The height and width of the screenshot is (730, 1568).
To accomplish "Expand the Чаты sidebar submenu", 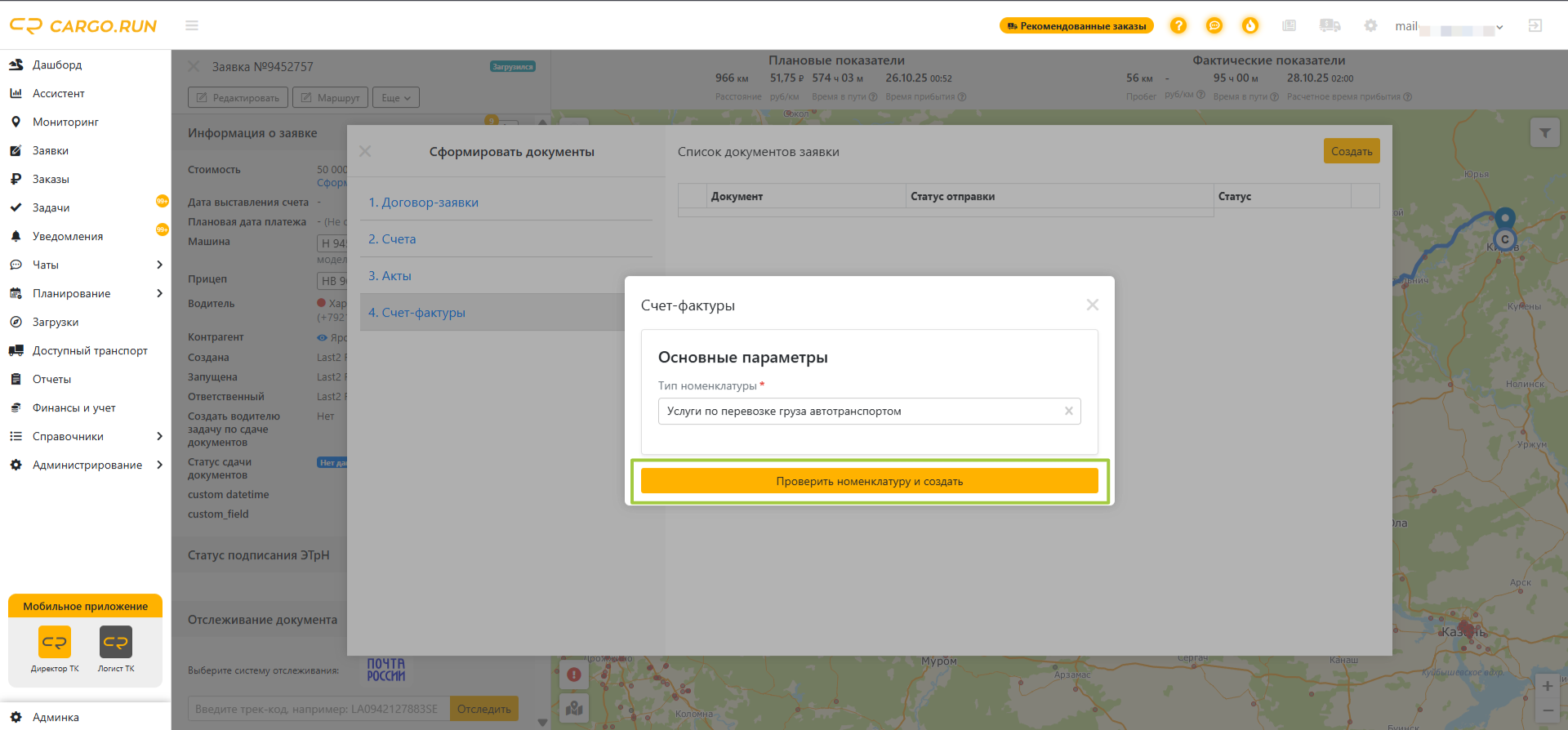I will [159, 265].
